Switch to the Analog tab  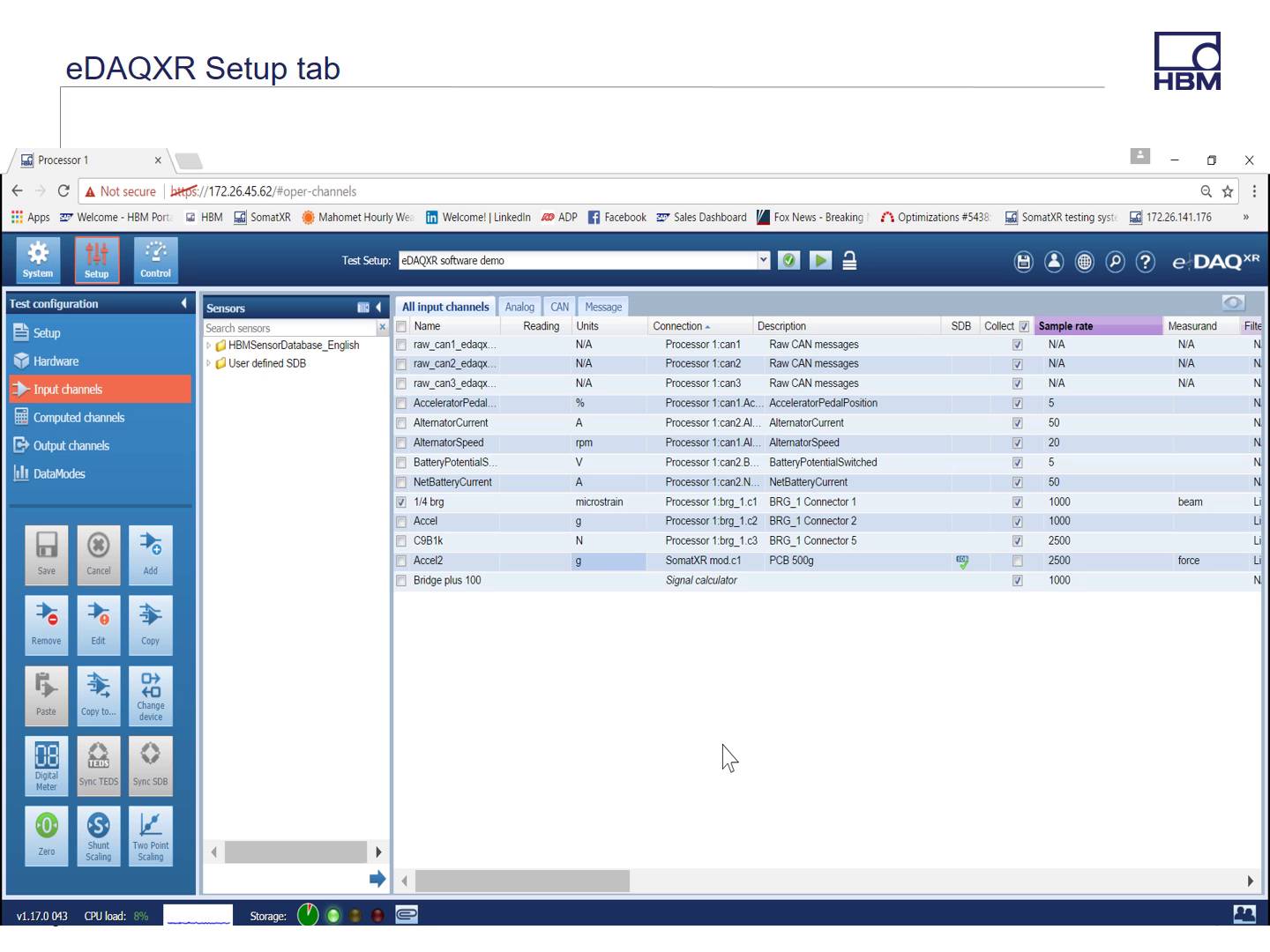click(519, 307)
